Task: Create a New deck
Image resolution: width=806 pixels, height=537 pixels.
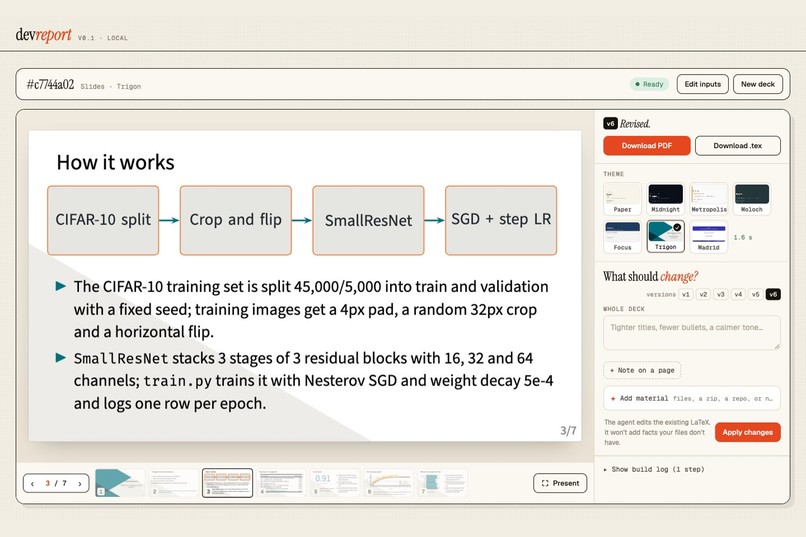Action: 758,84
